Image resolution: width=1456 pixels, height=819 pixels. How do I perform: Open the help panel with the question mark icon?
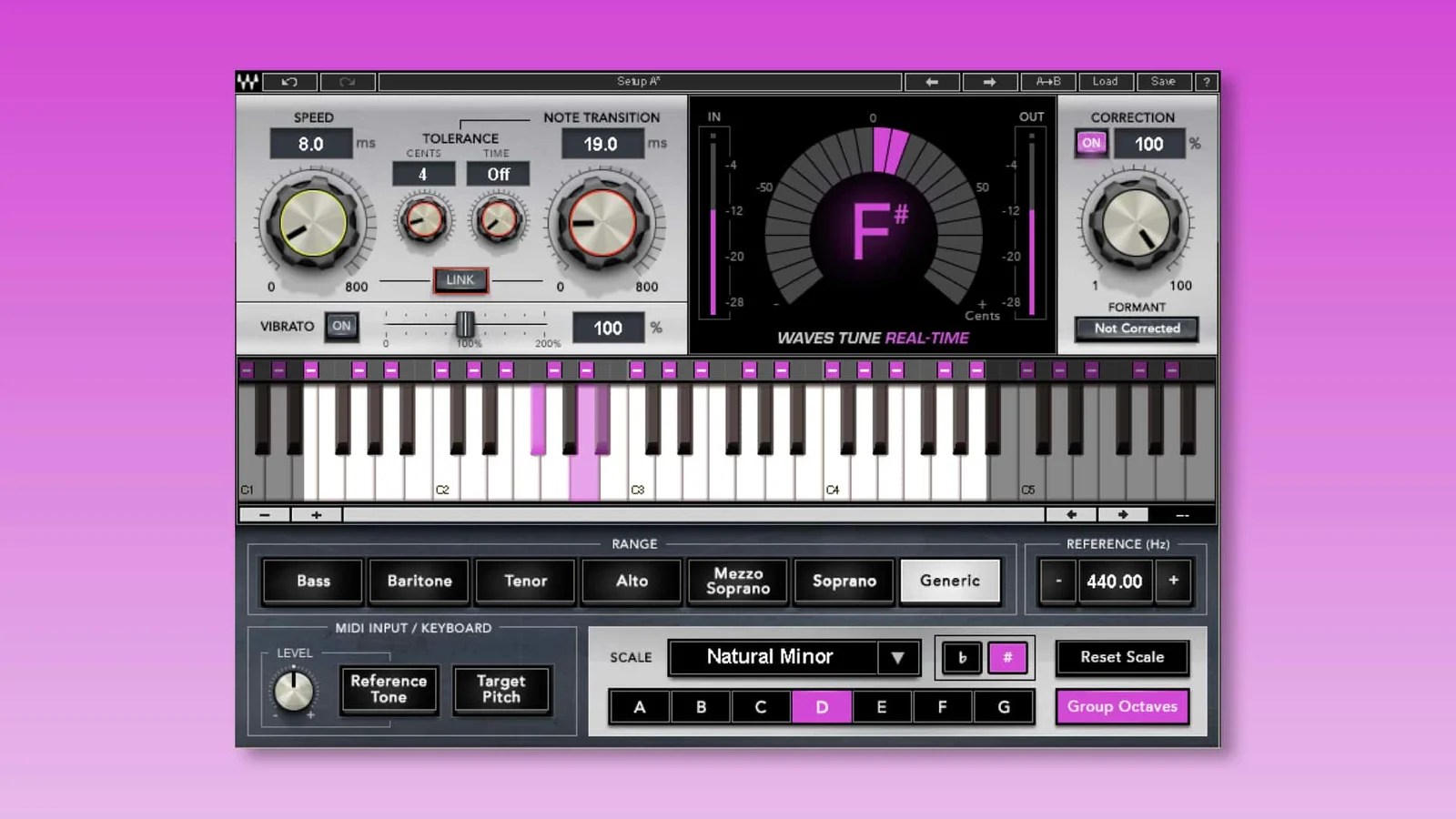[x=1207, y=81]
